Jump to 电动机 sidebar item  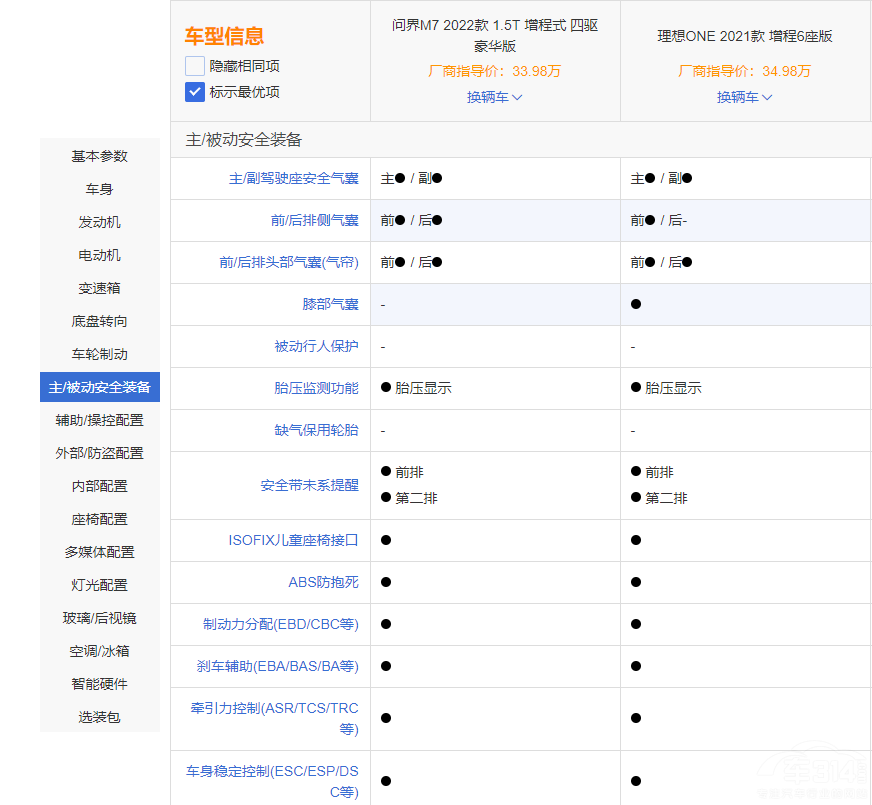coord(99,255)
